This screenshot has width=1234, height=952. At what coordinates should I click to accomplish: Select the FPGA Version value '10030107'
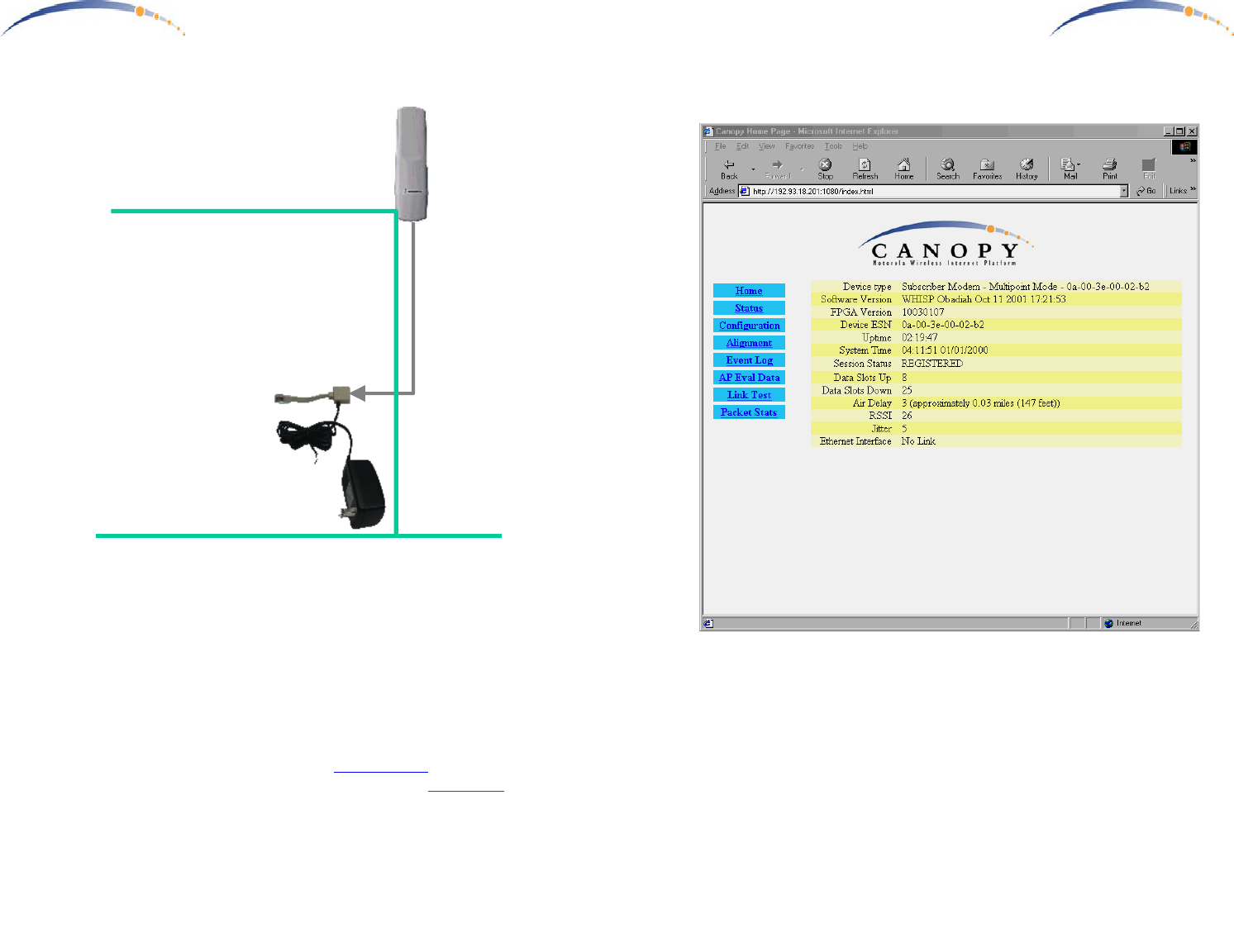922,312
